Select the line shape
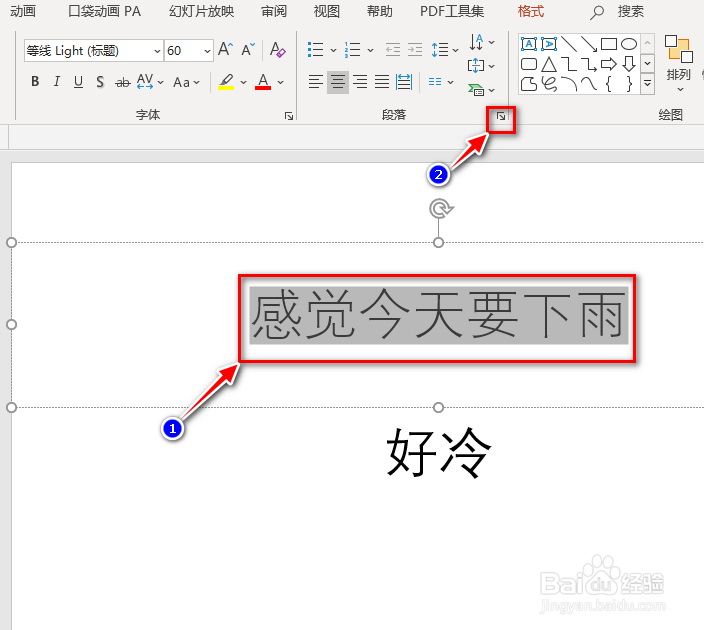The width and height of the screenshot is (704, 630). (569, 44)
